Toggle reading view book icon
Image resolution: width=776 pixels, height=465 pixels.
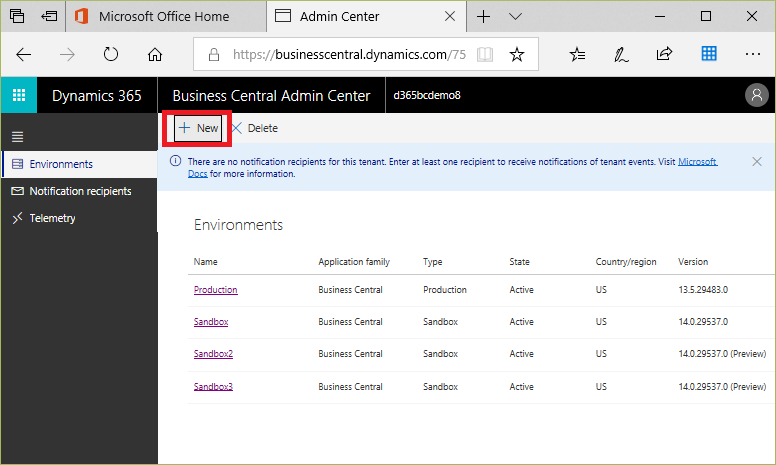(485, 54)
